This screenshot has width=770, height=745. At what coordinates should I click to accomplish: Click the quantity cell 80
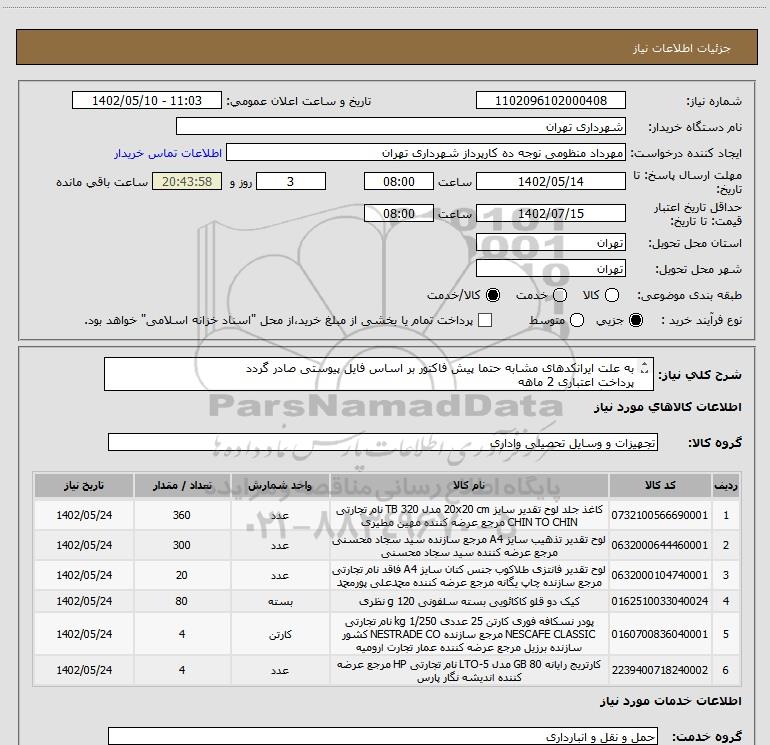(182, 601)
